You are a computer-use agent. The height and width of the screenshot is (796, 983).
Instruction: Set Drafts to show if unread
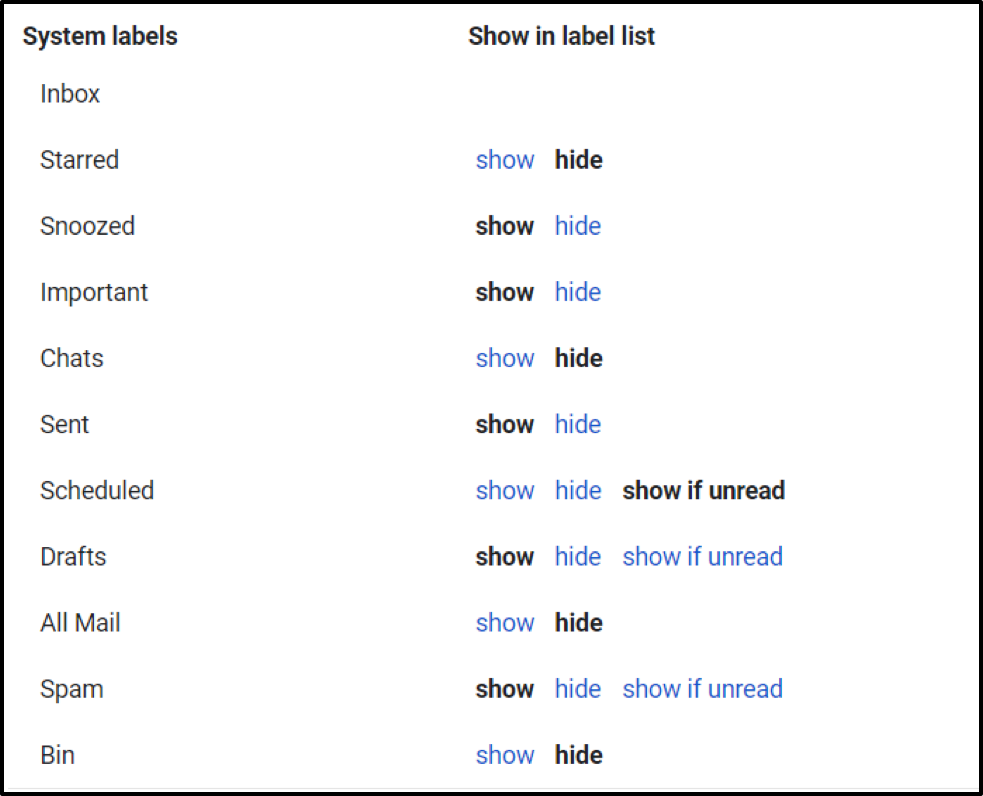tap(702, 556)
